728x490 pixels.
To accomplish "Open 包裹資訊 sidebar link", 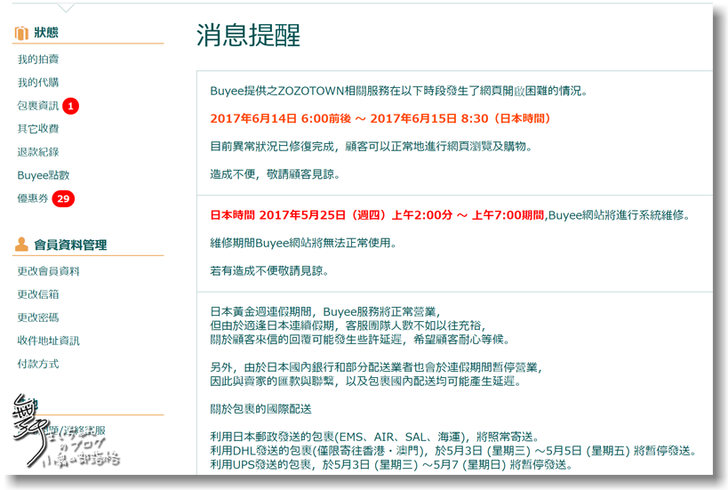I will [38, 106].
